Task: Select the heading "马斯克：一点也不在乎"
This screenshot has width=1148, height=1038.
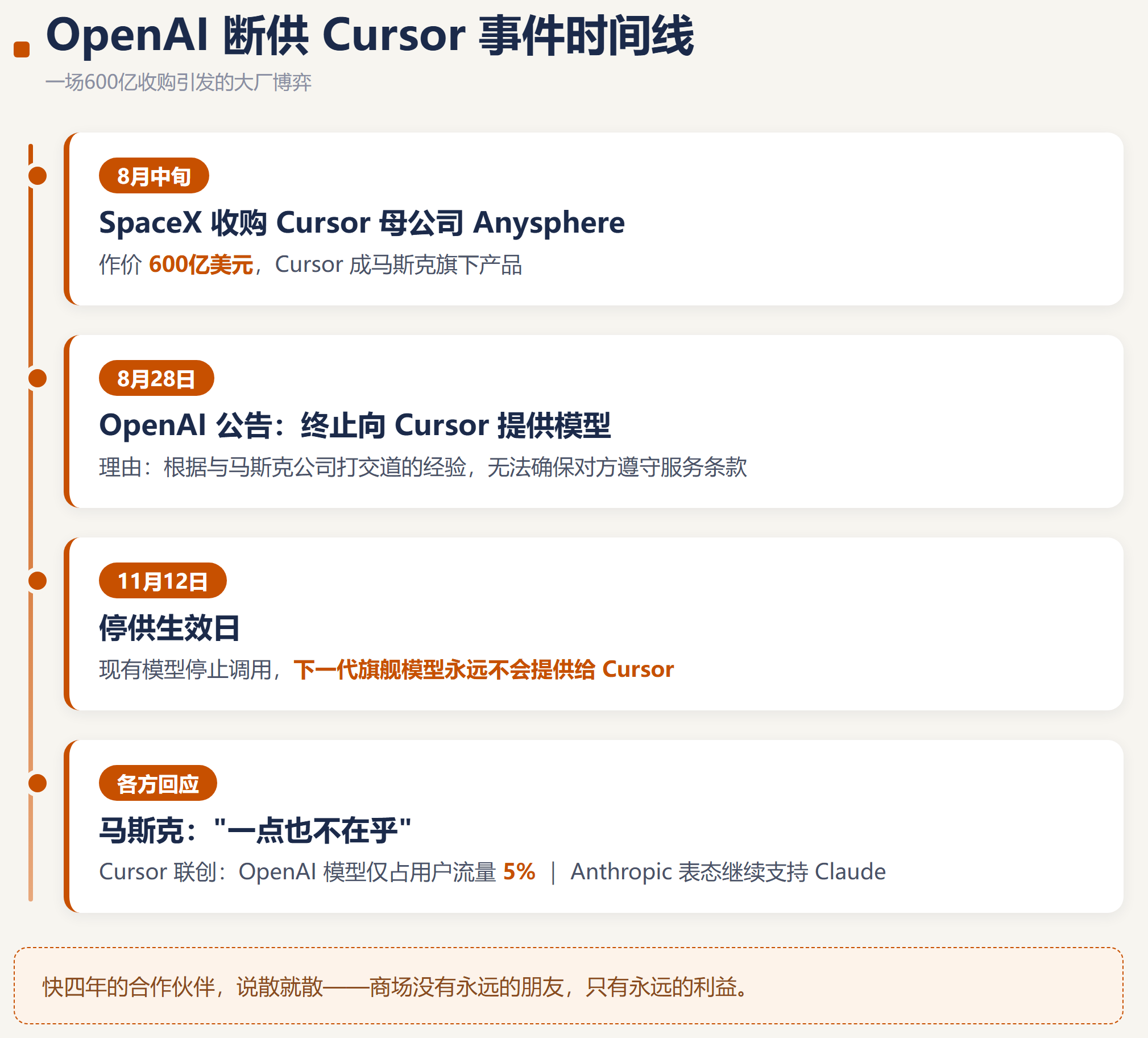Action: (x=256, y=830)
